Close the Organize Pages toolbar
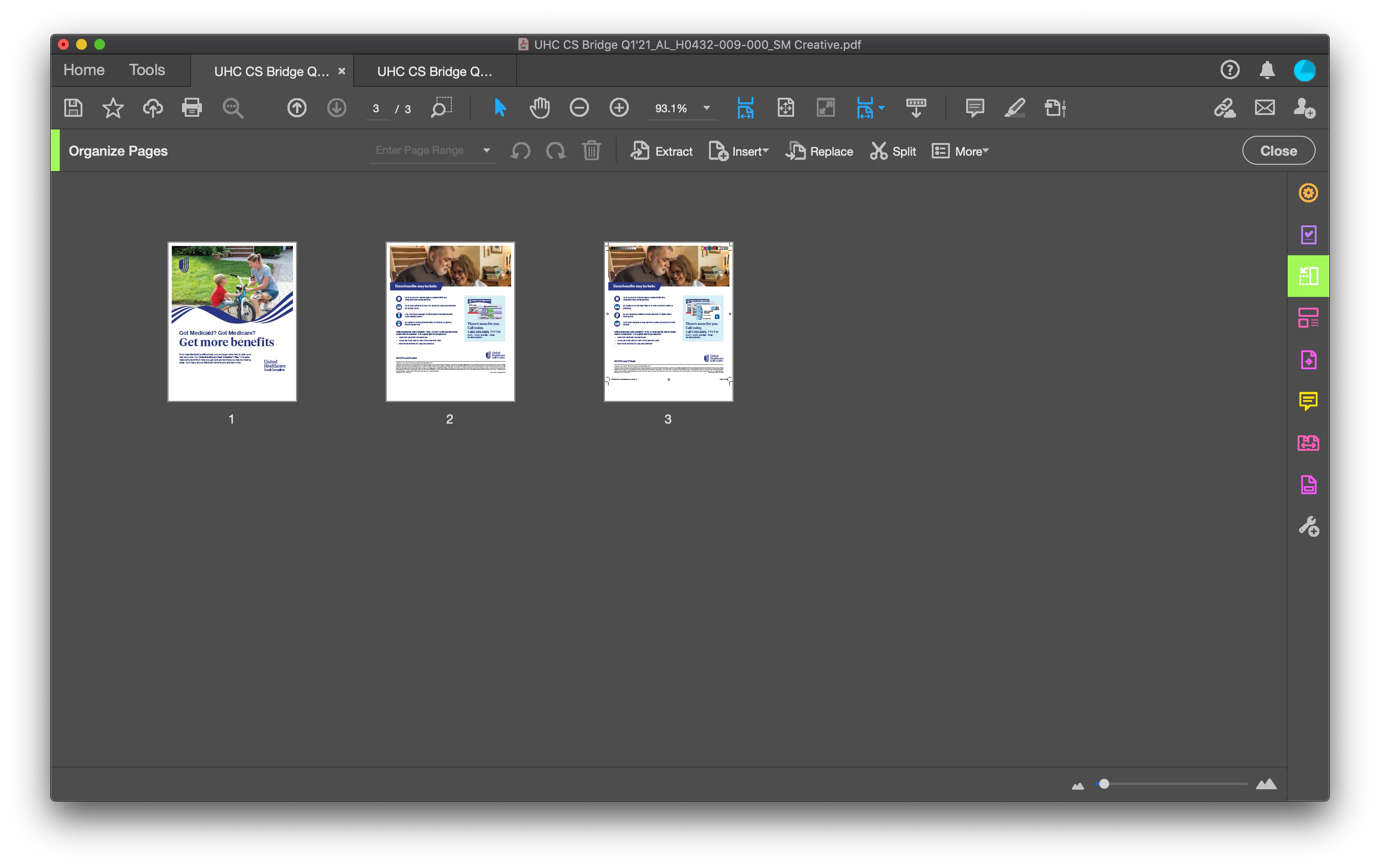 [x=1278, y=151]
